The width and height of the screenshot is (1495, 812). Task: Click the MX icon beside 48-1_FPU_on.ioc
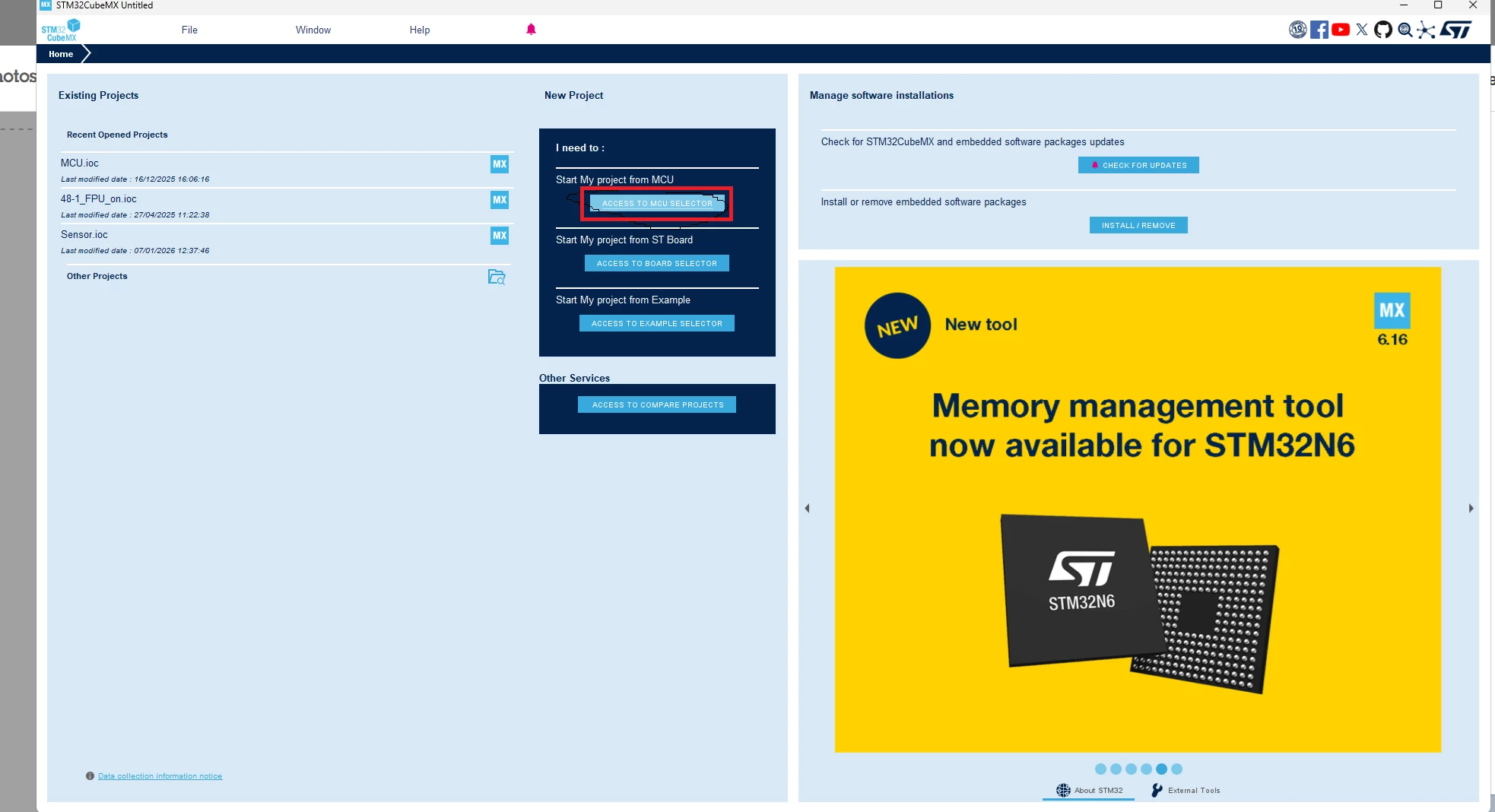coord(500,200)
